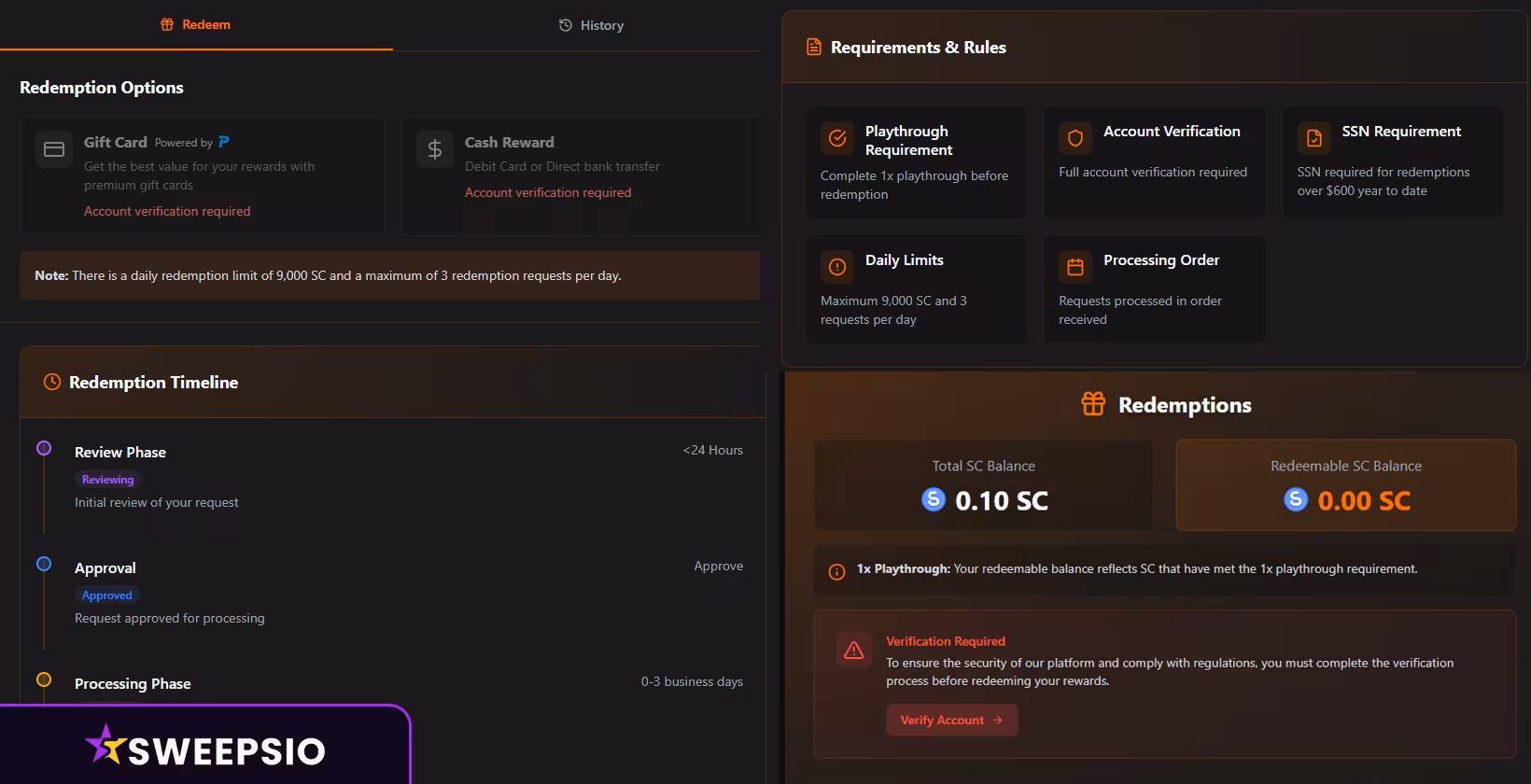Click the coin icon in Redeemable SC Balance
This screenshot has width=1531, height=784.
(1296, 499)
